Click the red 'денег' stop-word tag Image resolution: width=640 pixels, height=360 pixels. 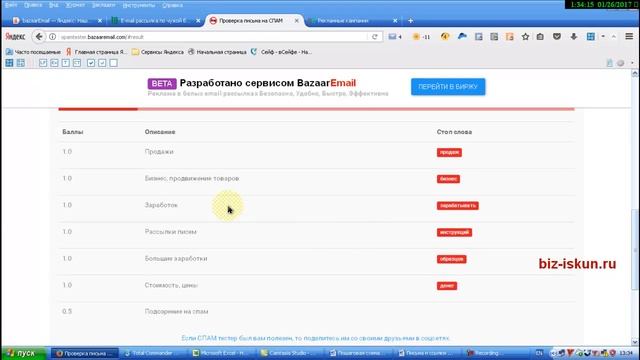tap(447, 286)
